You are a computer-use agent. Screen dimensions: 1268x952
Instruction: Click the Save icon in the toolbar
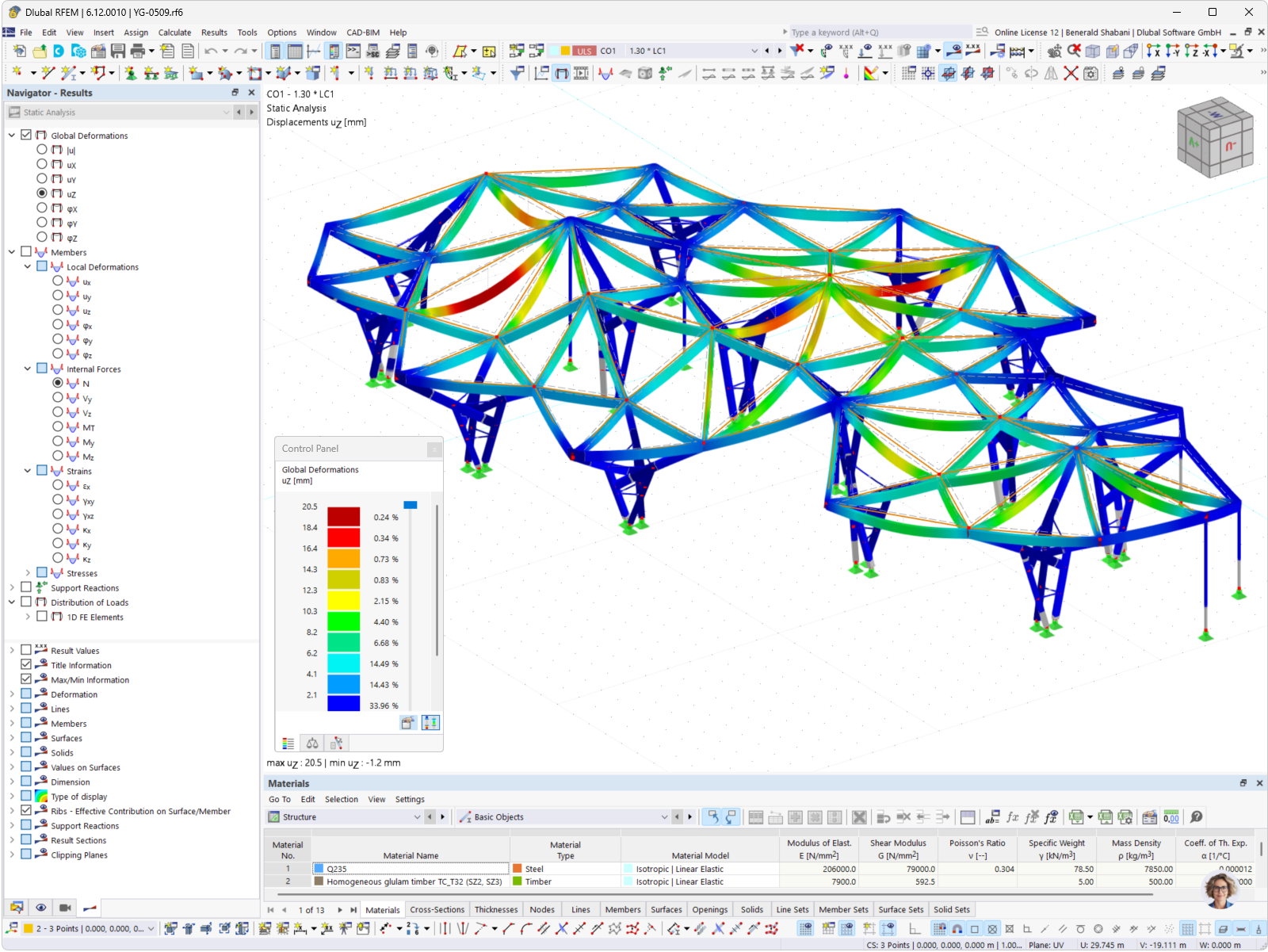117,50
